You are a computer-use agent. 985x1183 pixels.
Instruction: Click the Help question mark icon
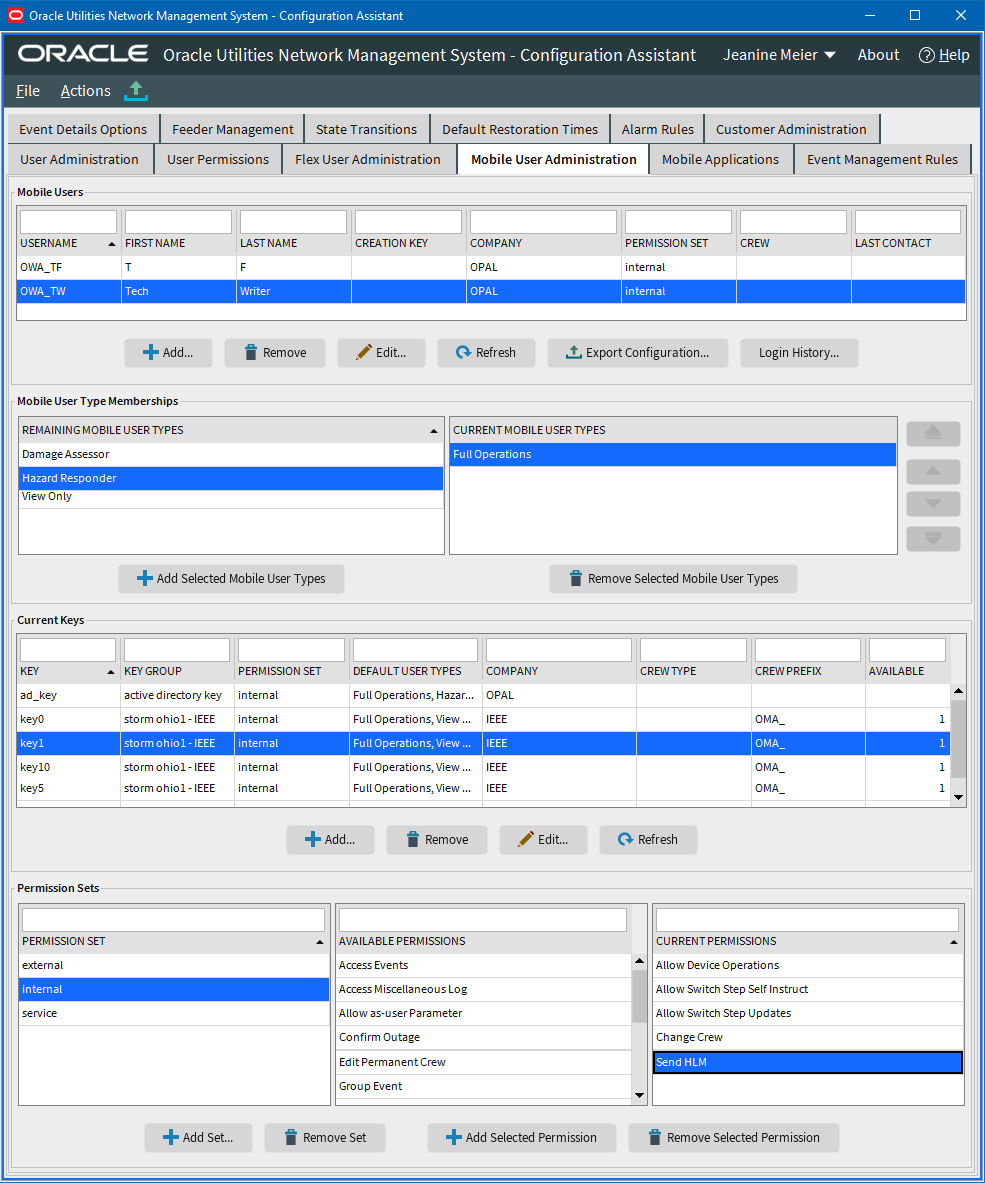pyautogui.click(x=926, y=55)
